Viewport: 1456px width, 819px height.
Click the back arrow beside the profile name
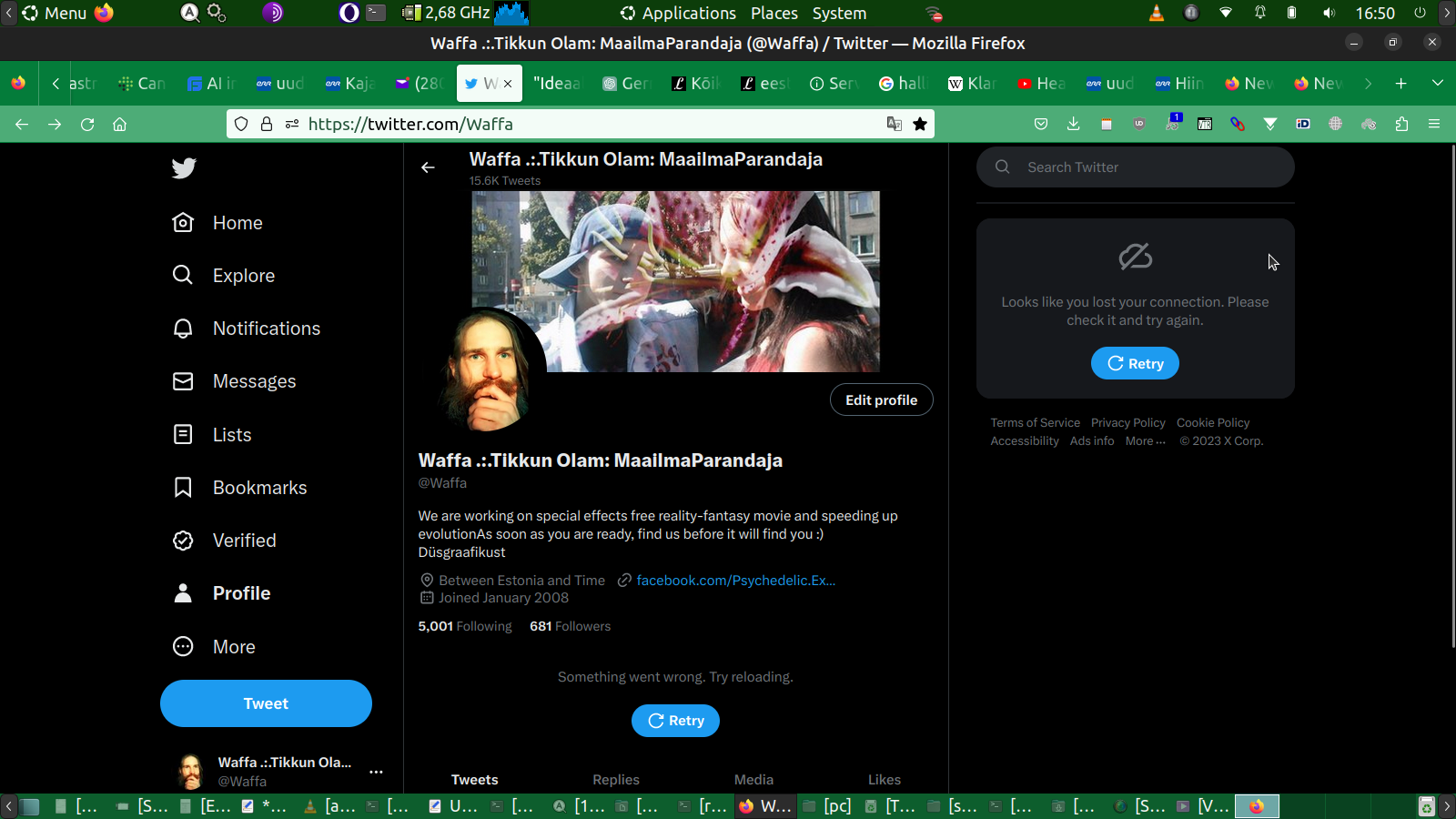[428, 167]
